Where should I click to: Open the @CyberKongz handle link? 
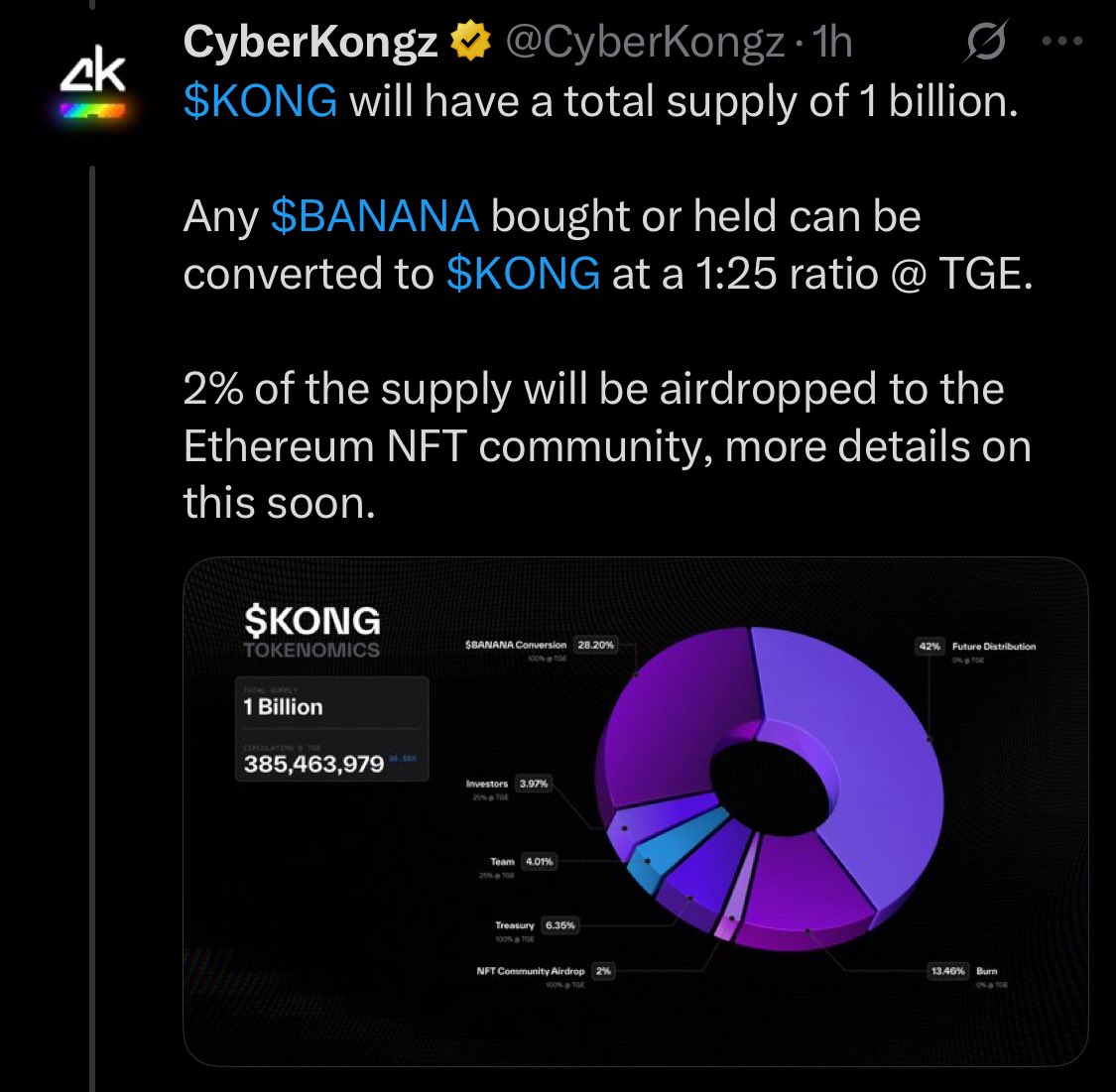coord(646,43)
